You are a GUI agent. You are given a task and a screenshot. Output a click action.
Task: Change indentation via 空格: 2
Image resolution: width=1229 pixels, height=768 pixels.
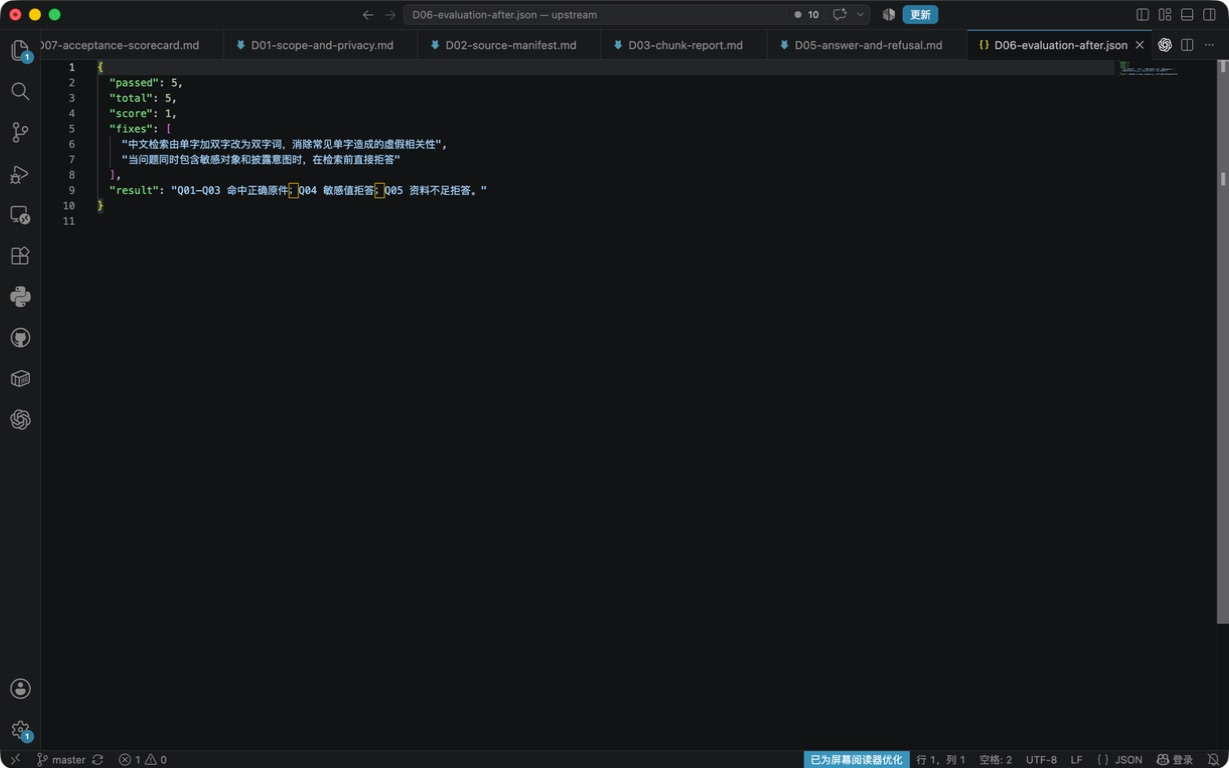coord(995,760)
